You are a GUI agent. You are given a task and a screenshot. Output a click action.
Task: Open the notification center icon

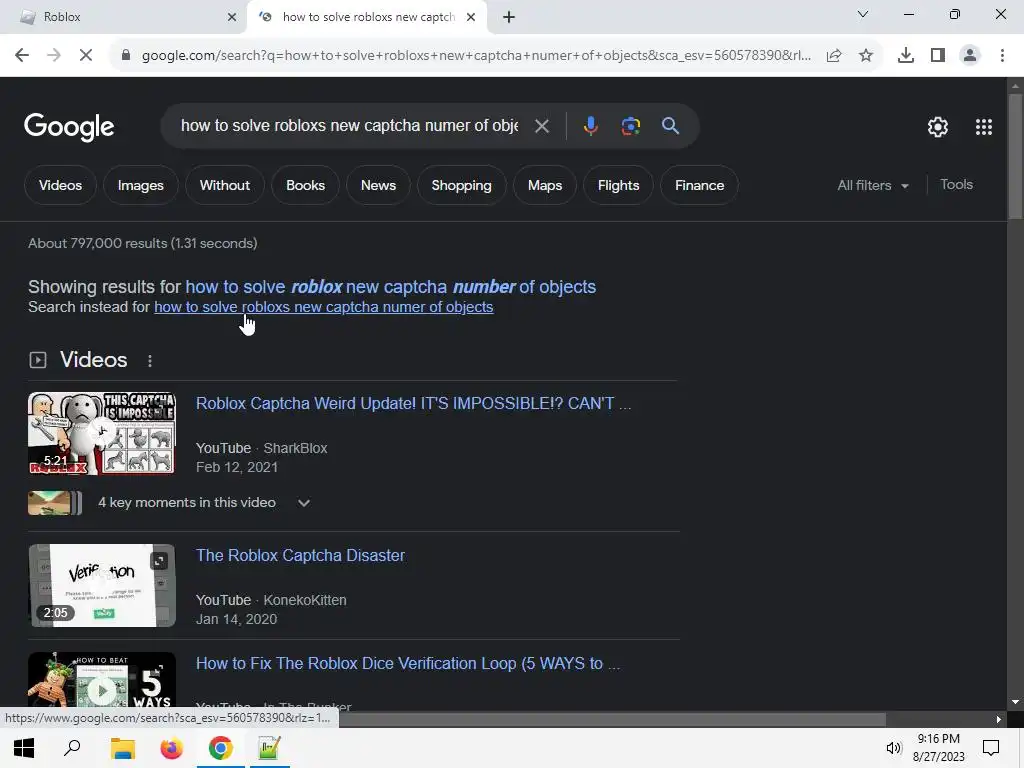click(x=991, y=748)
